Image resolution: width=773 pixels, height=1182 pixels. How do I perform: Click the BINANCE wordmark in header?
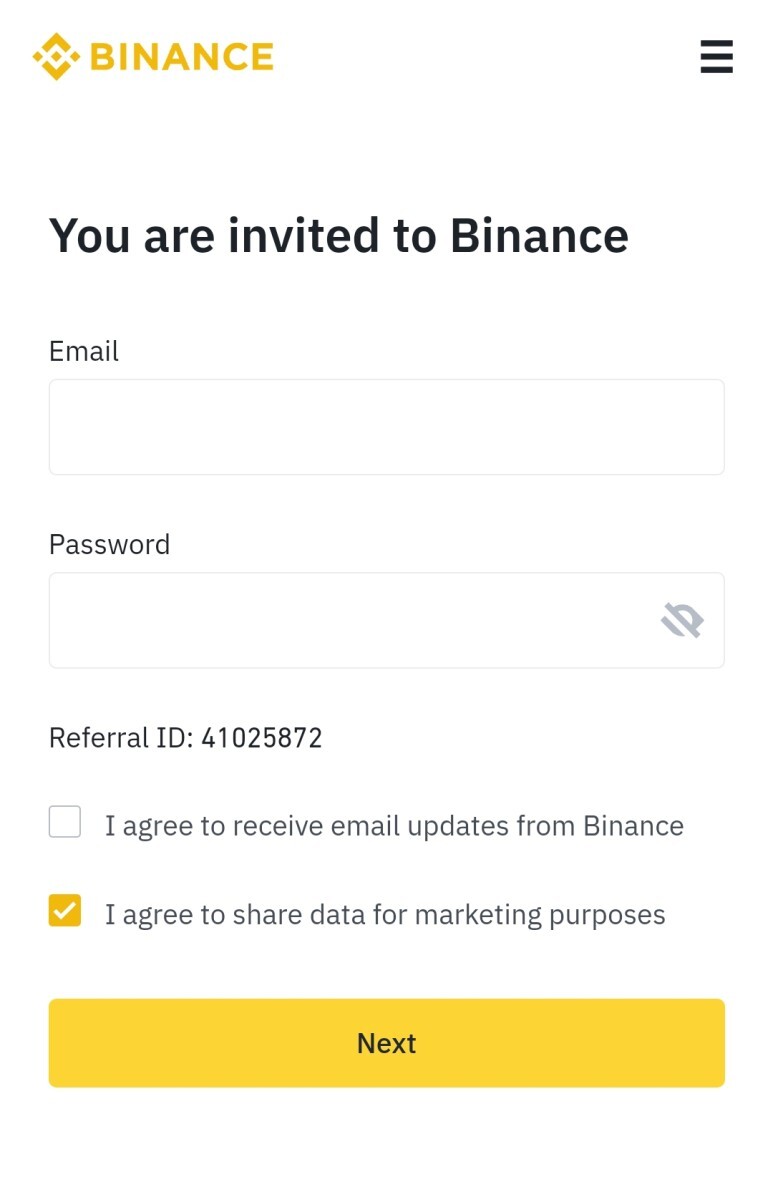click(x=182, y=57)
